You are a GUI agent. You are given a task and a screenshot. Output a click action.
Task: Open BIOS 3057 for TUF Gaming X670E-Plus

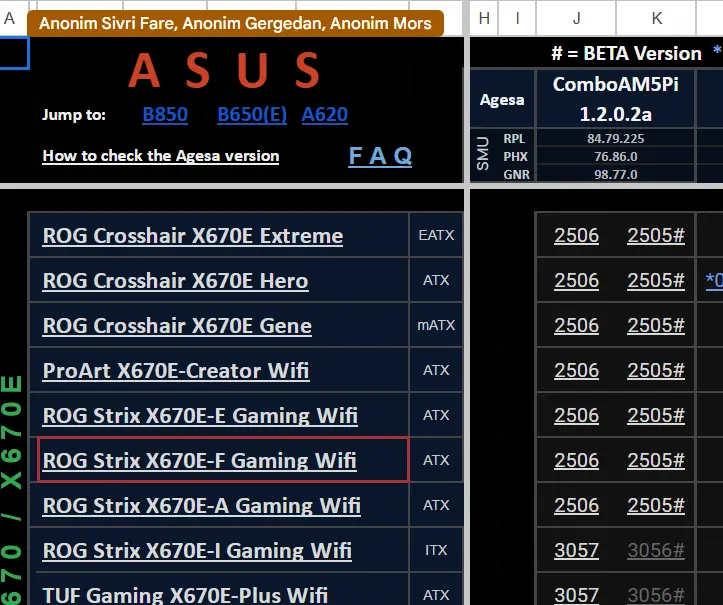pos(576,595)
